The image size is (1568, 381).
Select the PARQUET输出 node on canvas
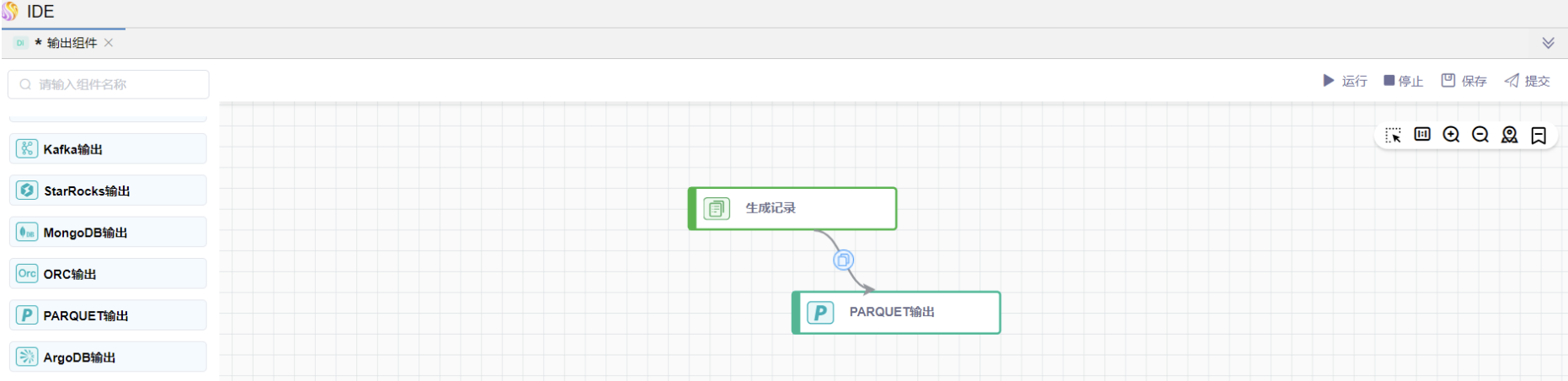coord(896,313)
